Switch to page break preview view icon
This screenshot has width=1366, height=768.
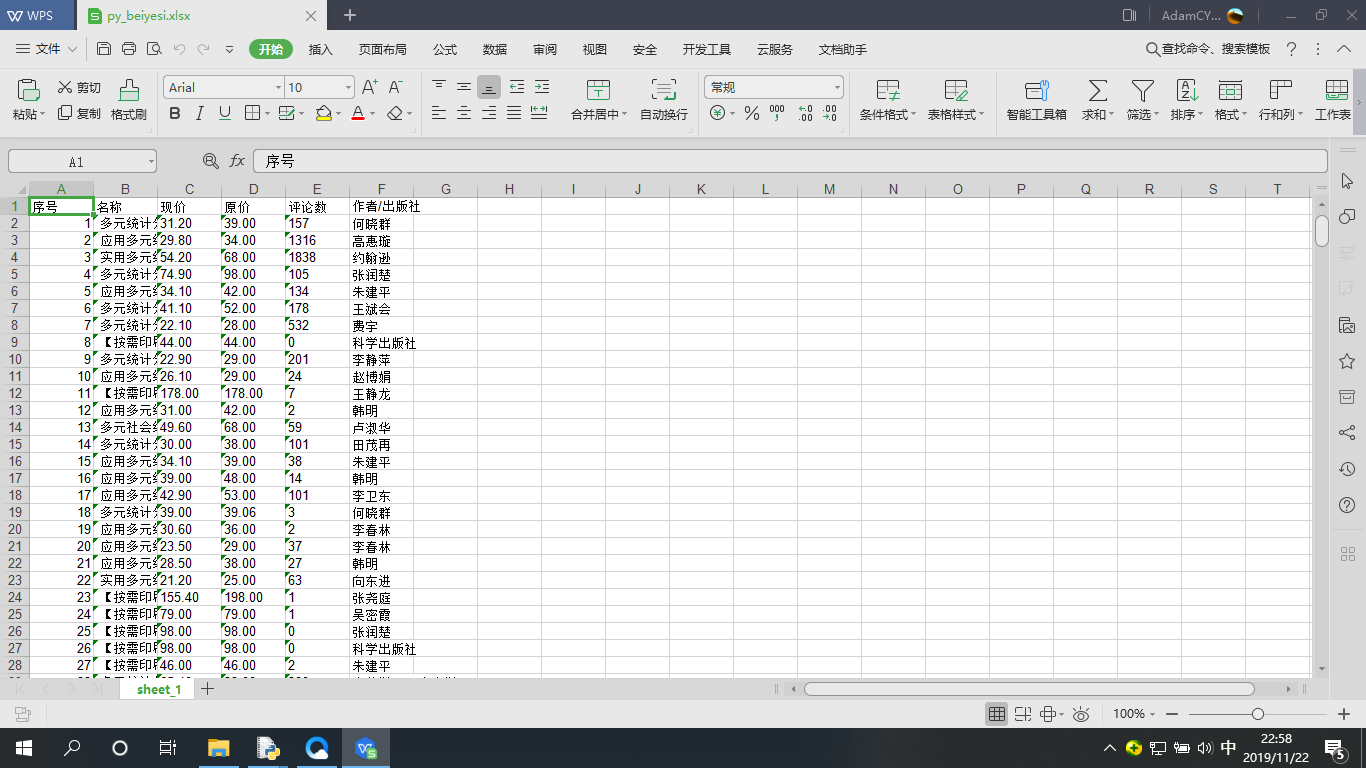(x=1022, y=714)
